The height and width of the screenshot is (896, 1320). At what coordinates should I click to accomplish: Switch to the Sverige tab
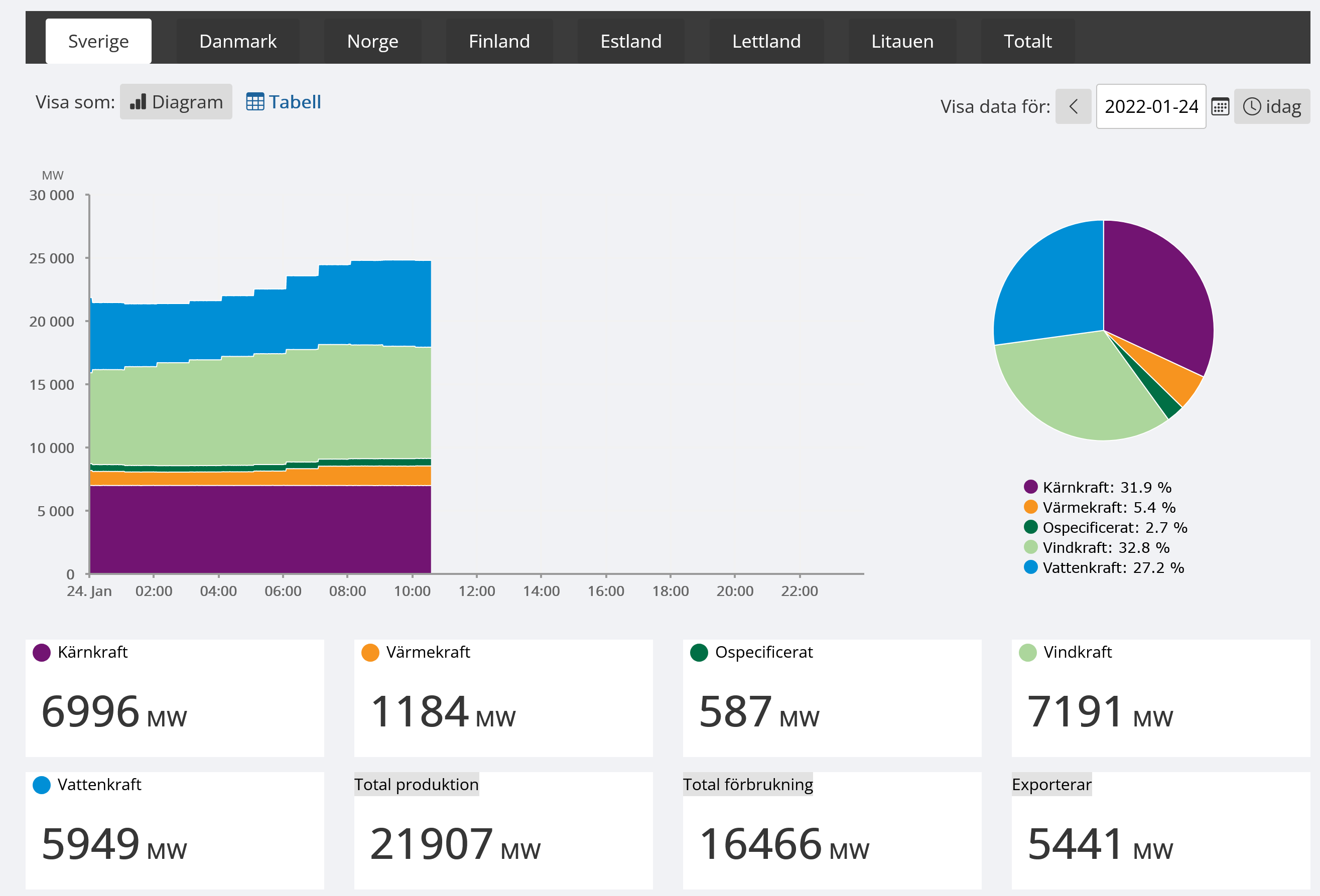click(x=98, y=41)
